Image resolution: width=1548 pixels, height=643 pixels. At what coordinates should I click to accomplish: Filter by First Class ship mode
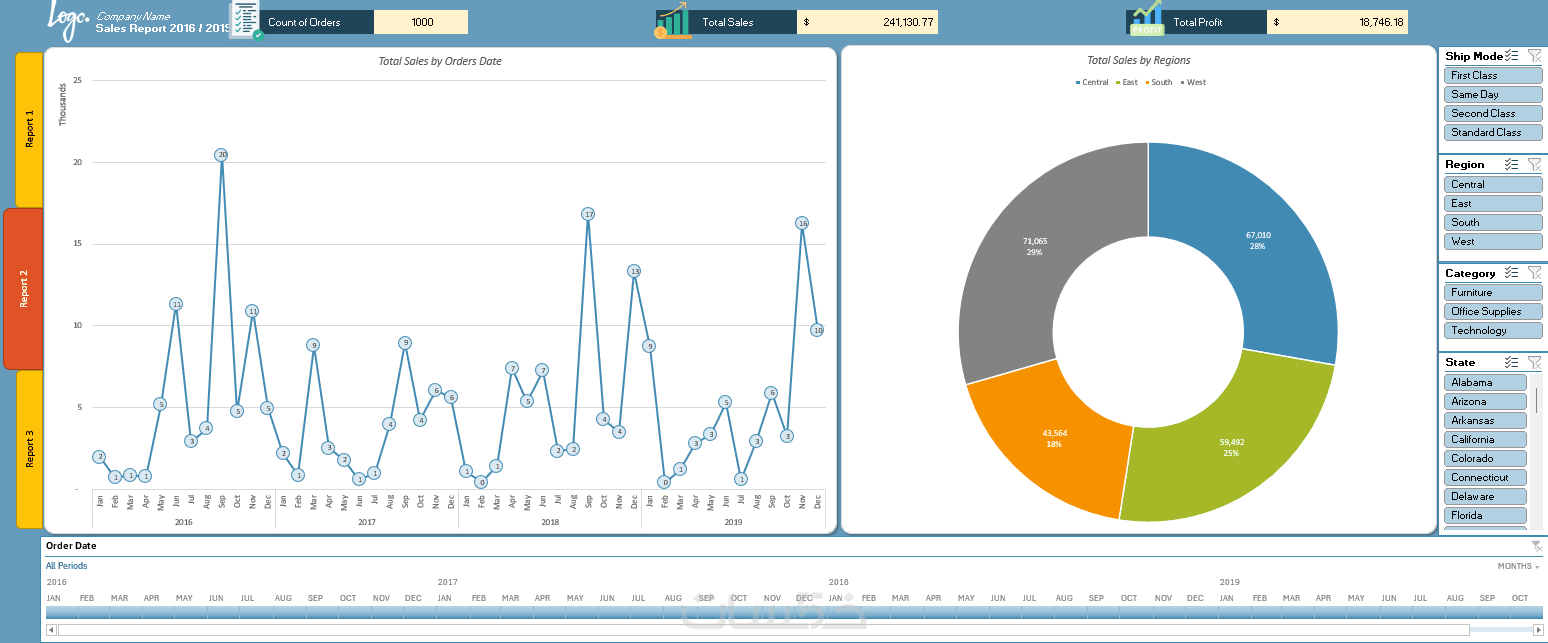tap(1493, 75)
